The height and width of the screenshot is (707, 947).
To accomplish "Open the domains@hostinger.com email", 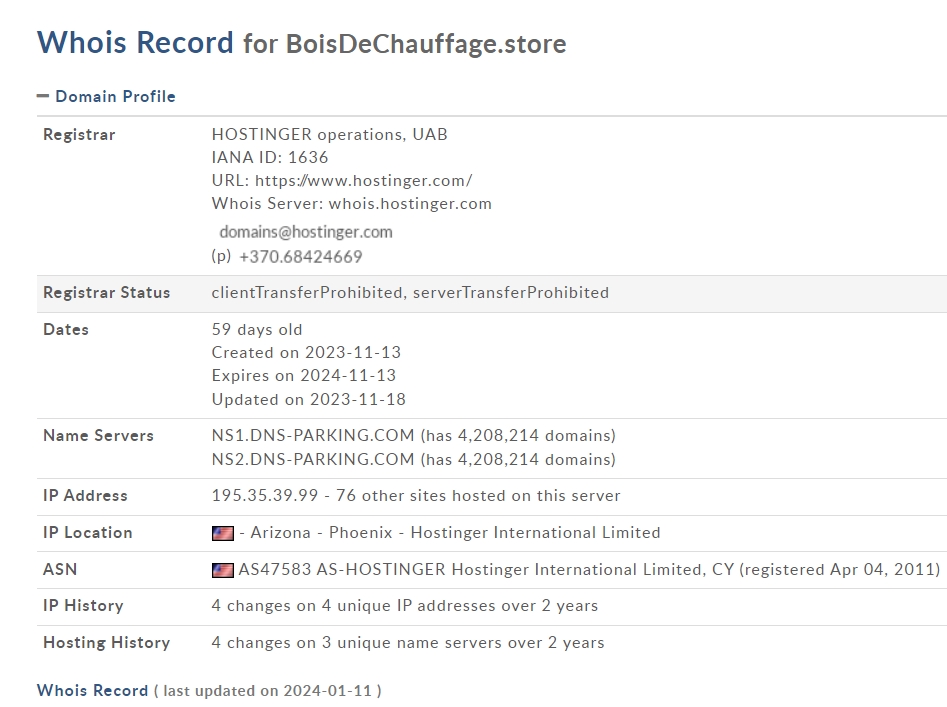I will tap(306, 232).
